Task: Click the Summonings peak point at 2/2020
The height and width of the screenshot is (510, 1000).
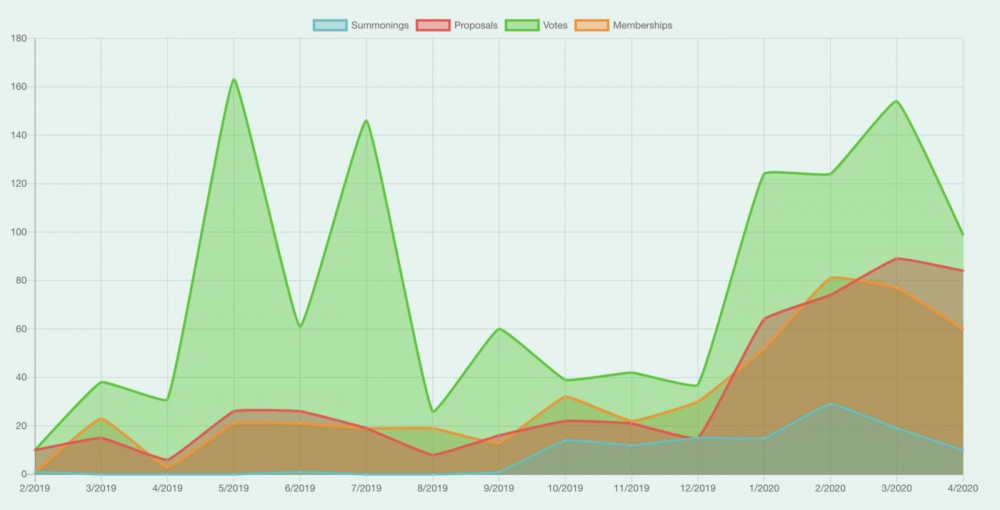Action: pyautogui.click(x=830, y=404)
